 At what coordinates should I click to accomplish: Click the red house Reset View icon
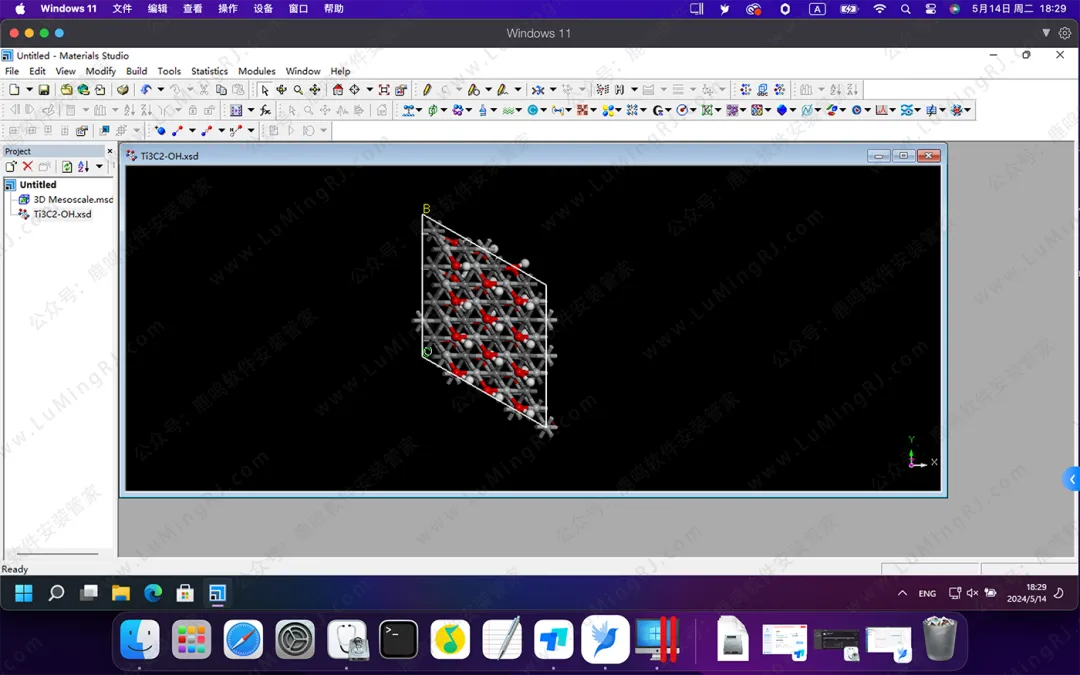coord(338,90)
